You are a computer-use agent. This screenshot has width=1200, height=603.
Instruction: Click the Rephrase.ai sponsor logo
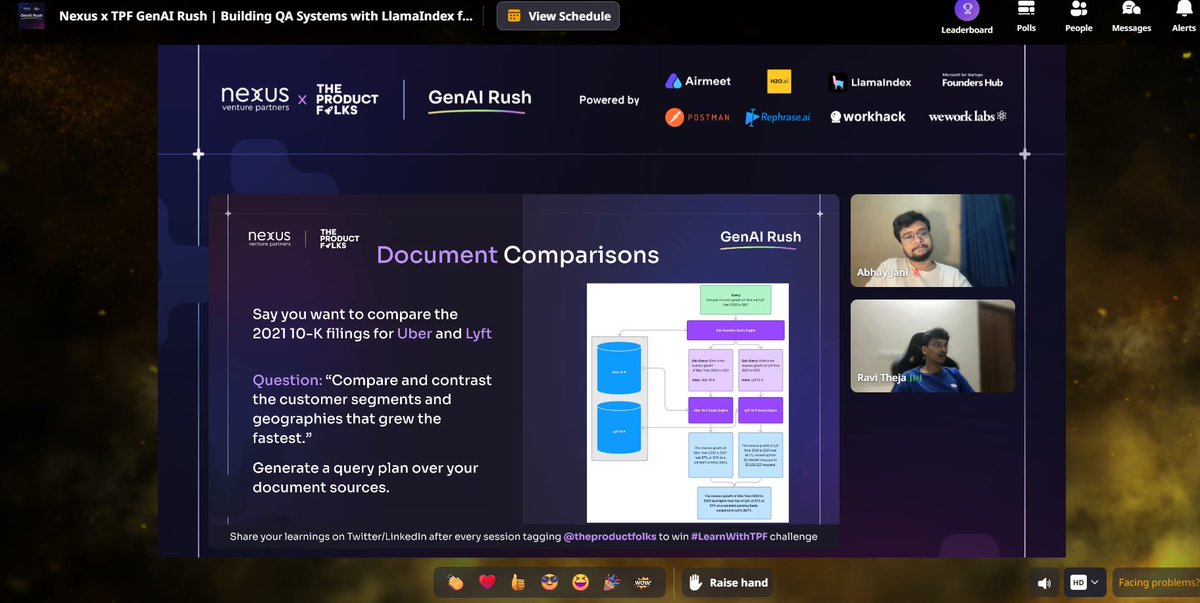(x=778, y=117)
